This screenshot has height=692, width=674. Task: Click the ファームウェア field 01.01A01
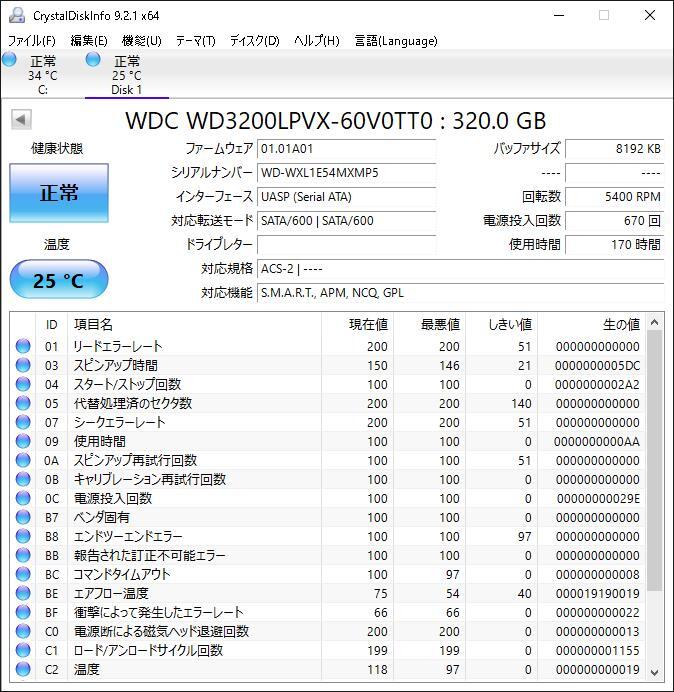[346, 149]
